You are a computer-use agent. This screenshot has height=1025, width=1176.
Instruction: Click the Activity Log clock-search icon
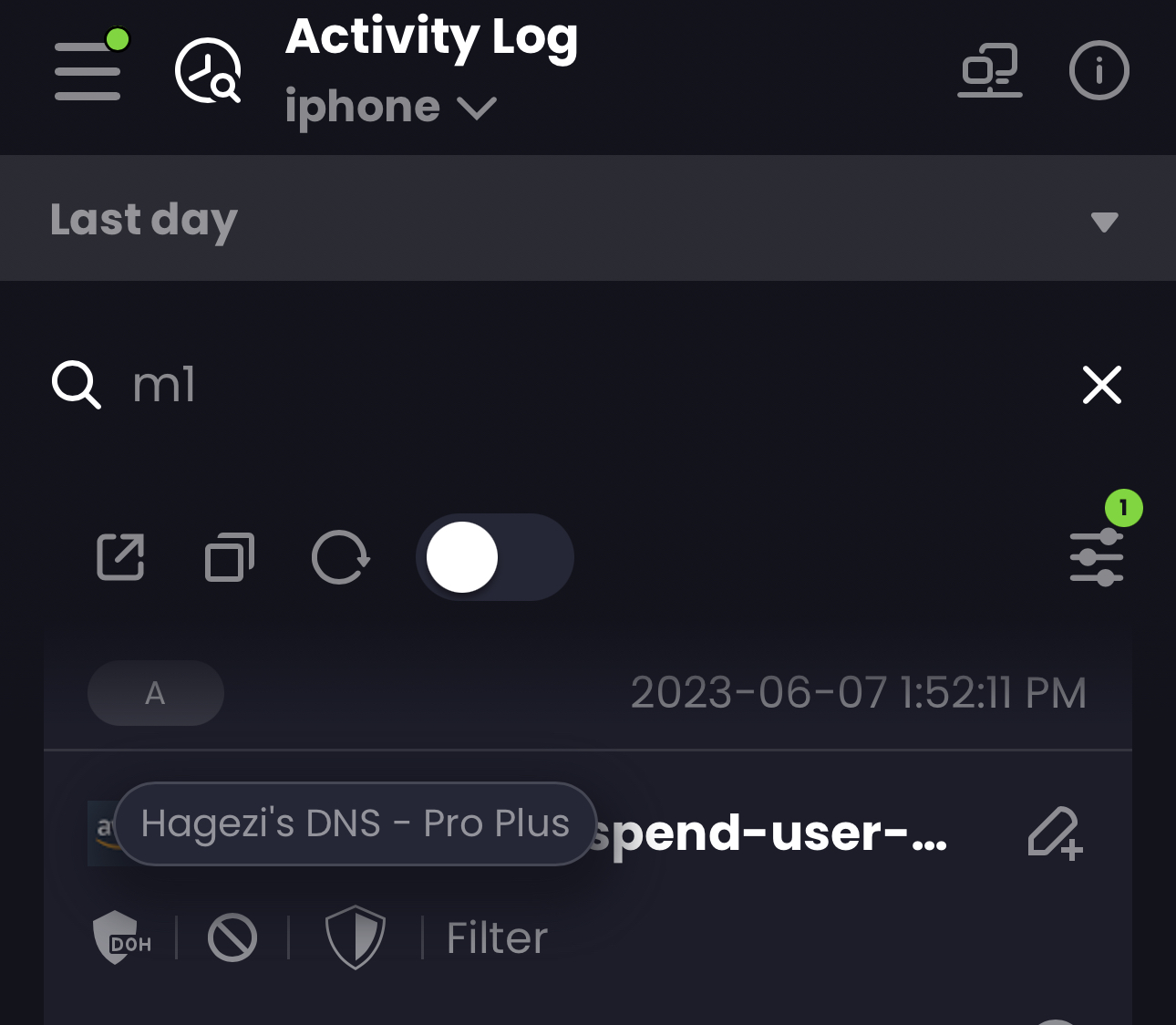208,69
